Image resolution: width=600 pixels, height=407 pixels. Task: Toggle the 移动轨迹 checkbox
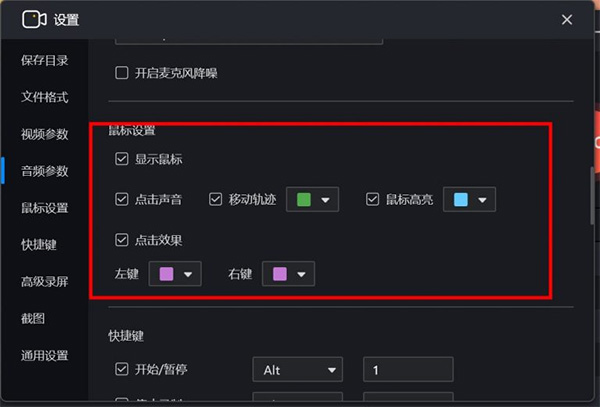215,199
